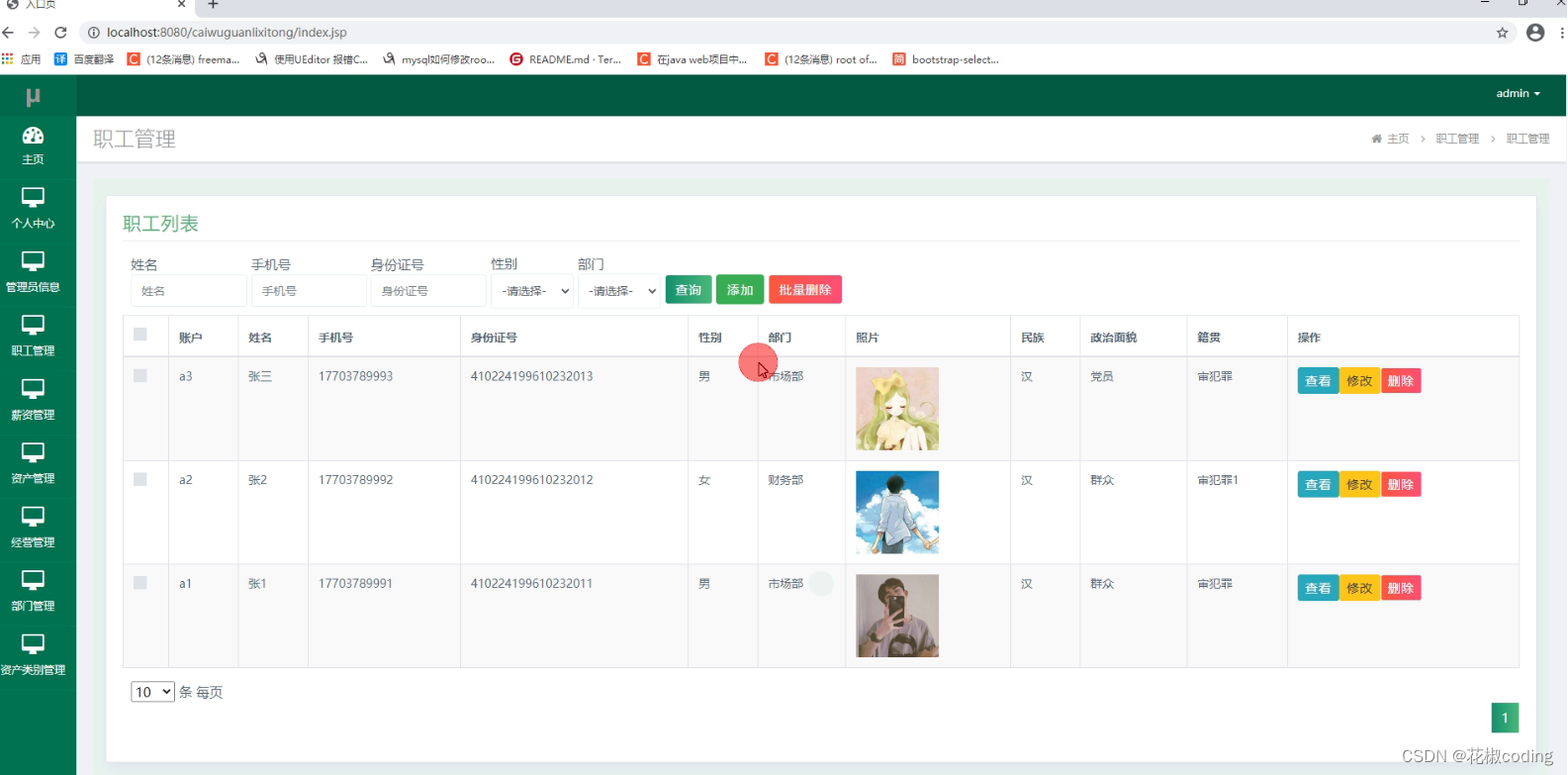The image size is (1568, 775).
Task: Focus the 手机号 search input
Action: pos(309,291)
